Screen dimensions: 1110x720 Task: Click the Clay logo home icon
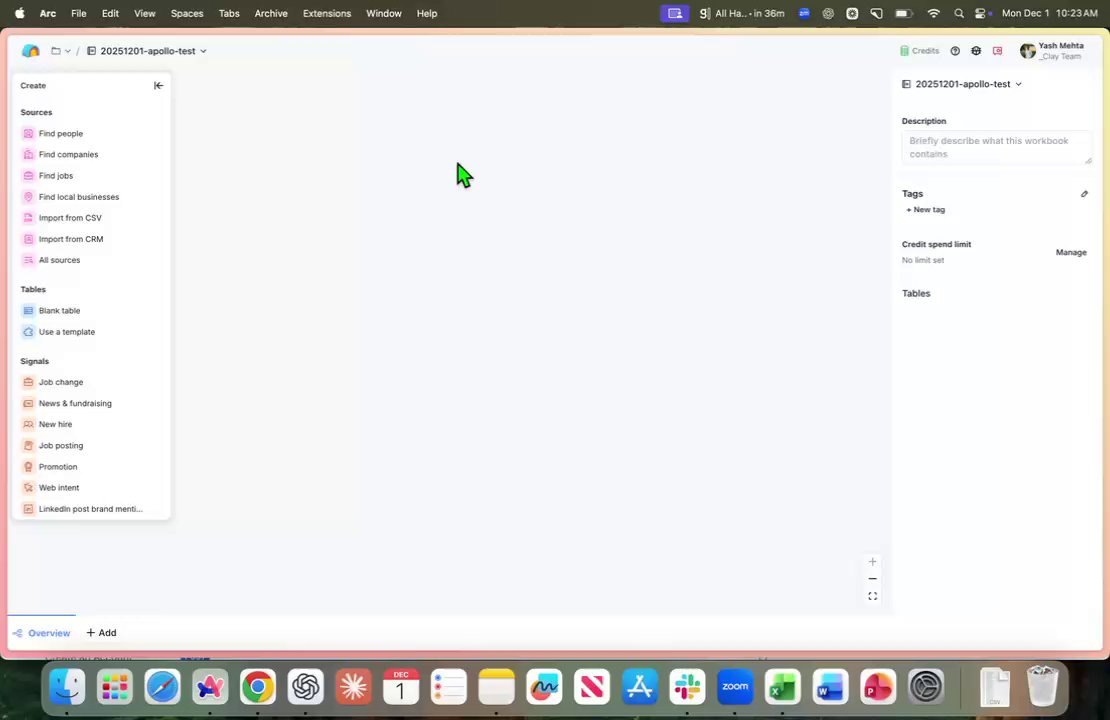(30, 51)
